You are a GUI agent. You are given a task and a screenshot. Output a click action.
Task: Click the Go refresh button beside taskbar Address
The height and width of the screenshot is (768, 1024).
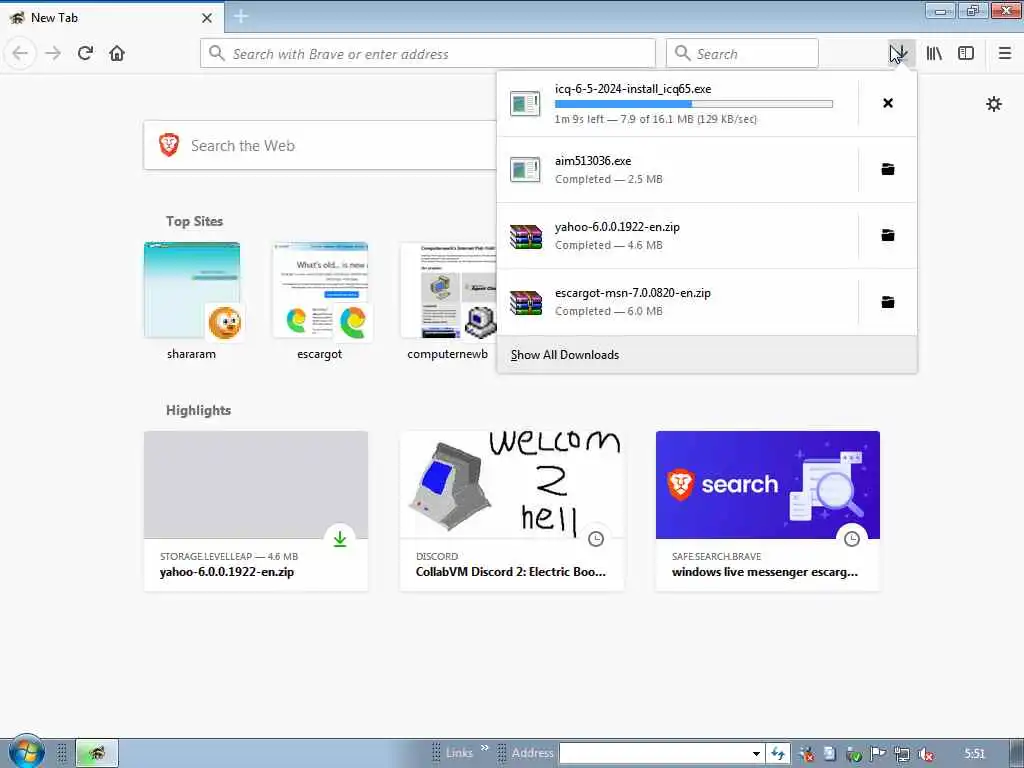click(x=778, y=753)
